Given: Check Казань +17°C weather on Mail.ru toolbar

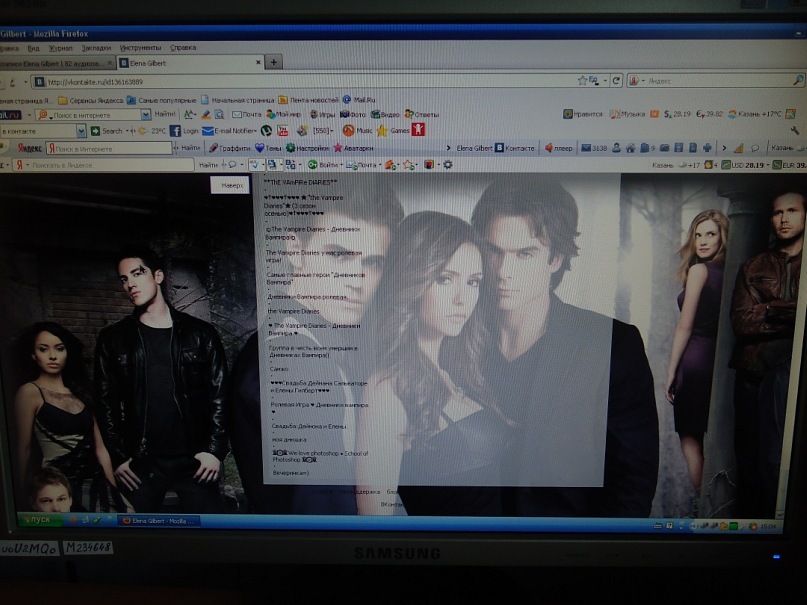Looking at the screenshot, I should tap(755, 114).
